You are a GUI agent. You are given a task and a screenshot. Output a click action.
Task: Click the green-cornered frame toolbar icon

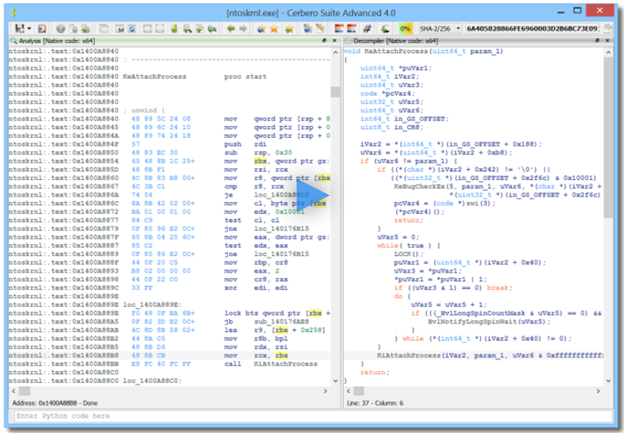click(148, 29)
